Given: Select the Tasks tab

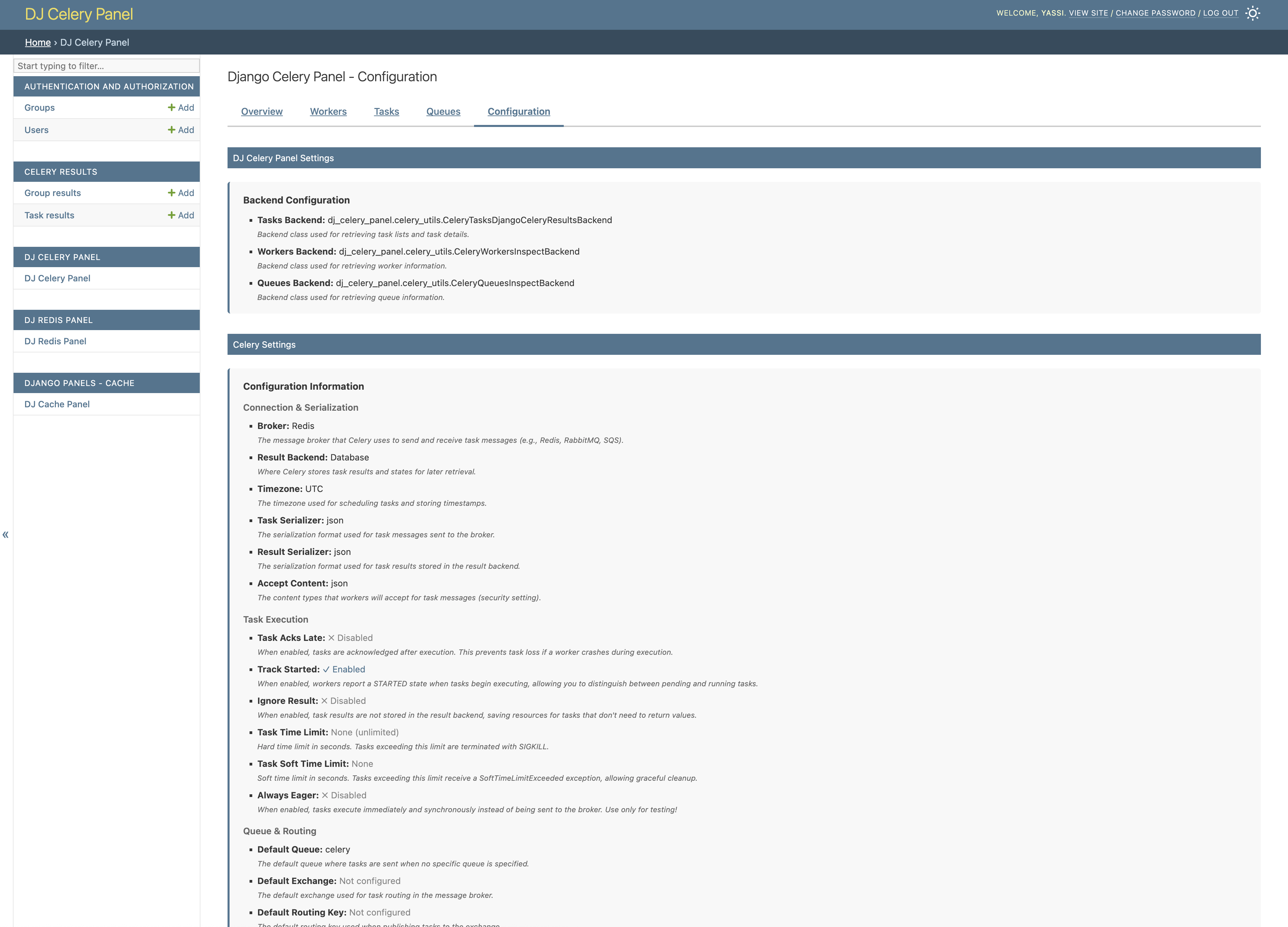Looking at the screenshot, I should (386, 111).
